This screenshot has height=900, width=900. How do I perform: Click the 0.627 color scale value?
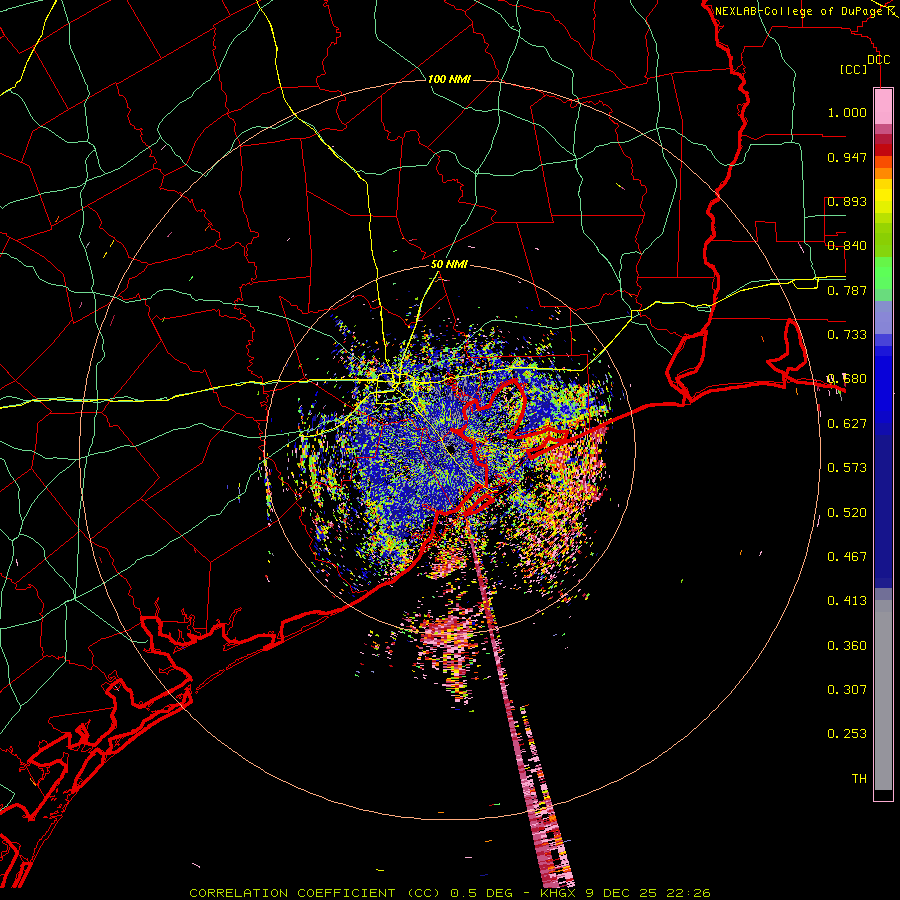point(847,424)
